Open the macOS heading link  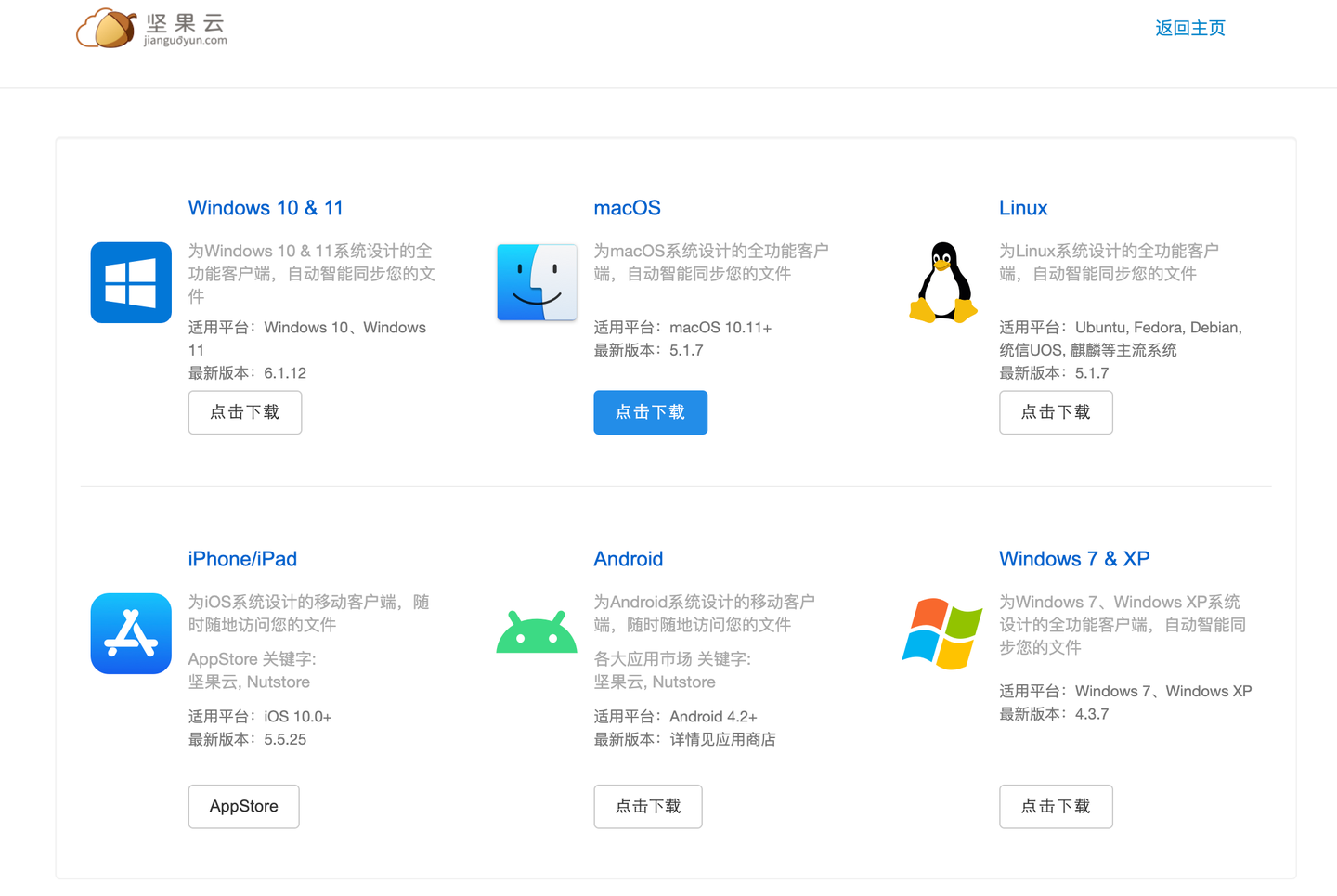click(627, 208)
